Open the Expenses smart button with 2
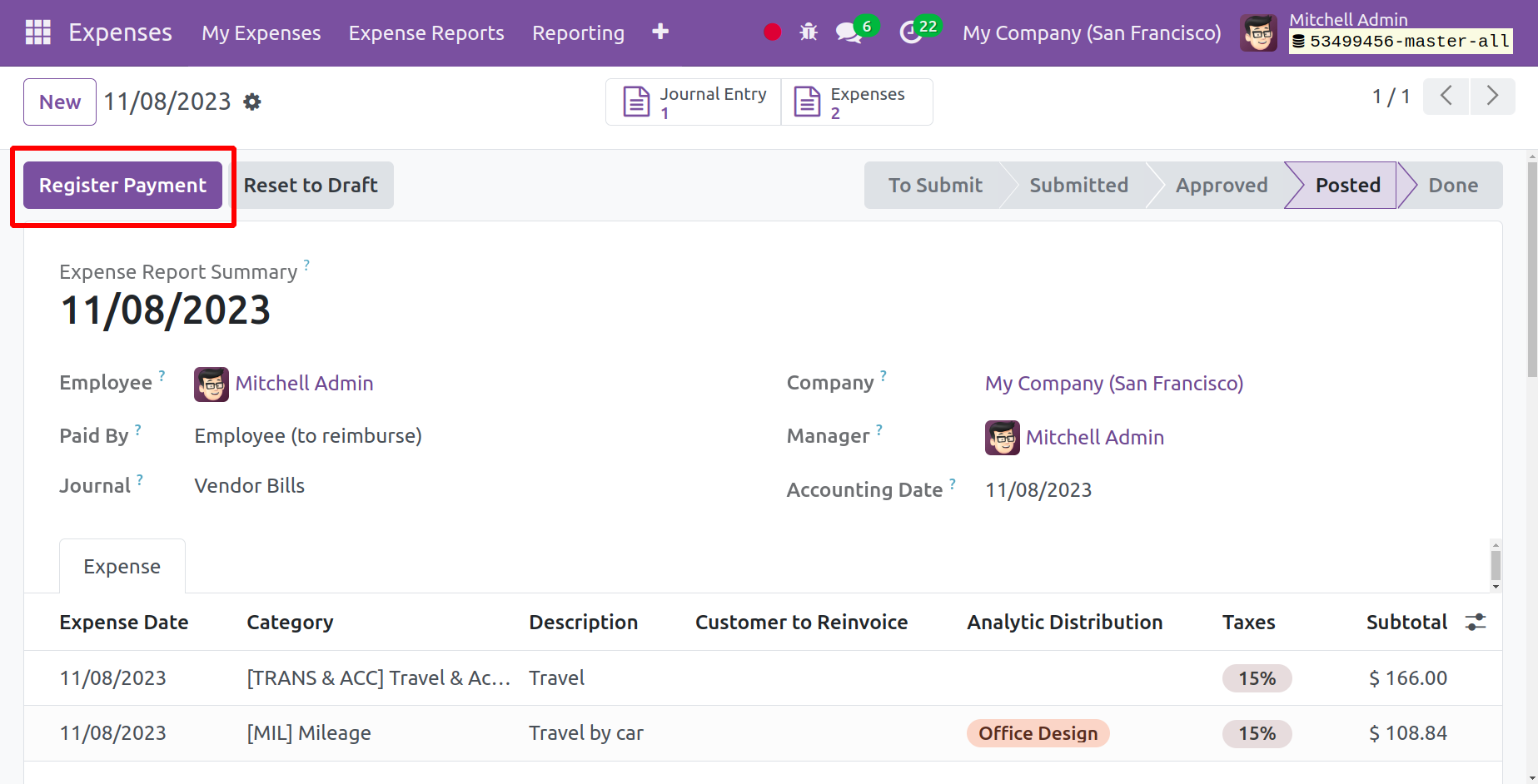1538x784 pixels. click(x=857, y=102)
